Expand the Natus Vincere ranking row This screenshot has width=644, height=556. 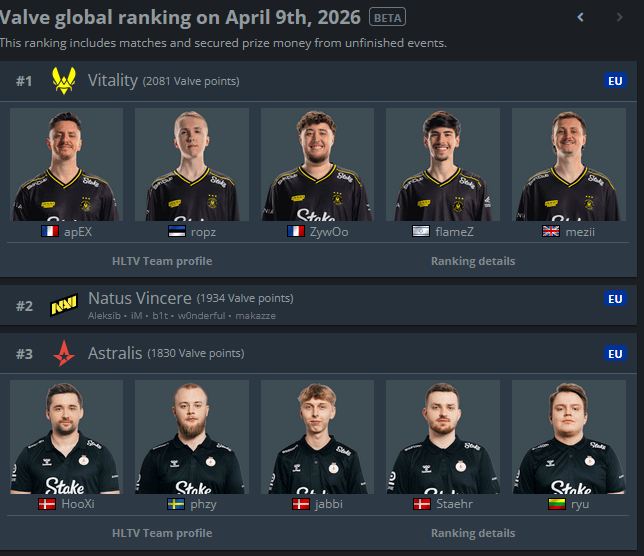click(318, 305)
